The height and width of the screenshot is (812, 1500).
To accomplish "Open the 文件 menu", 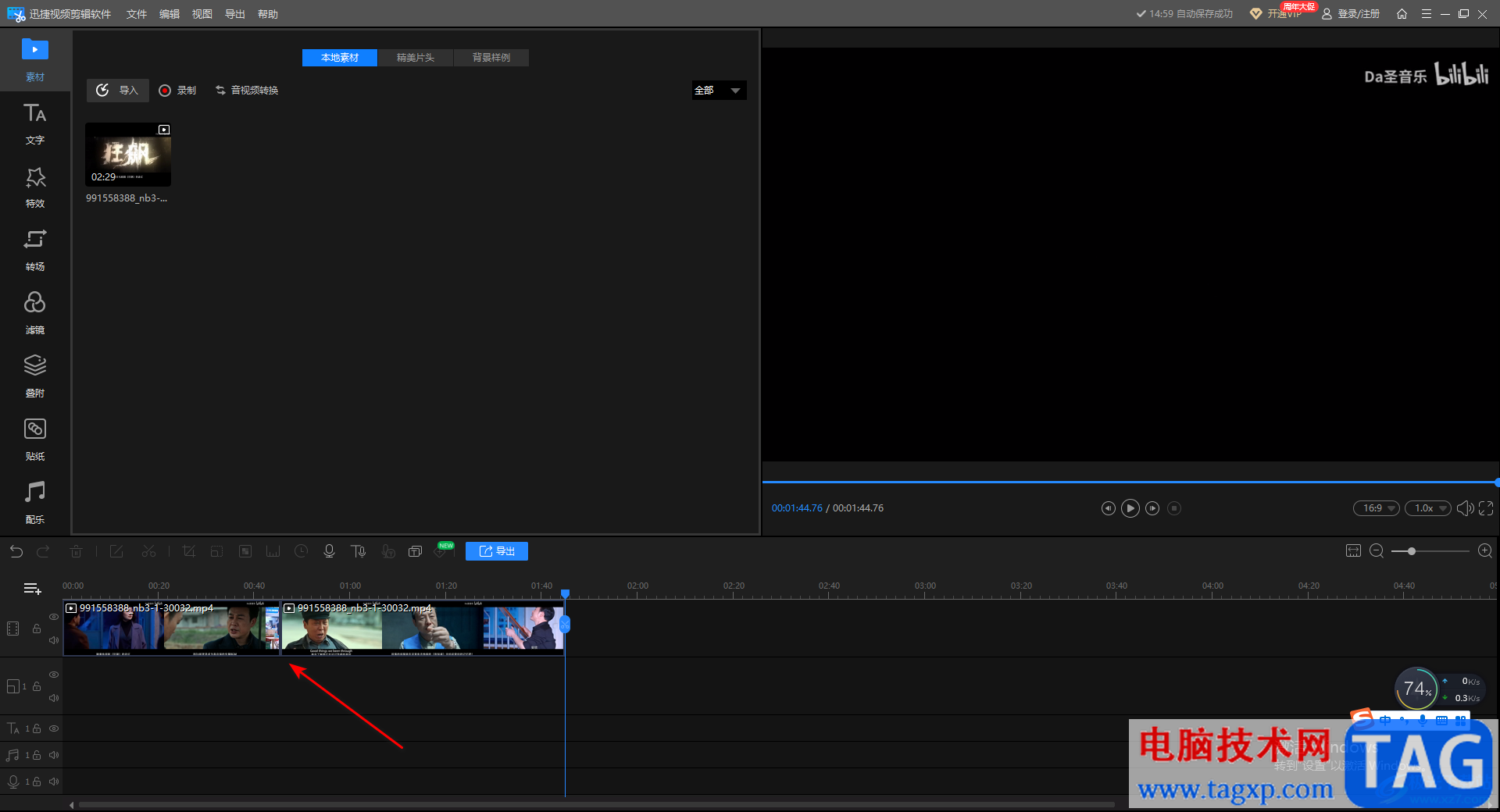I will coord(137,14).
